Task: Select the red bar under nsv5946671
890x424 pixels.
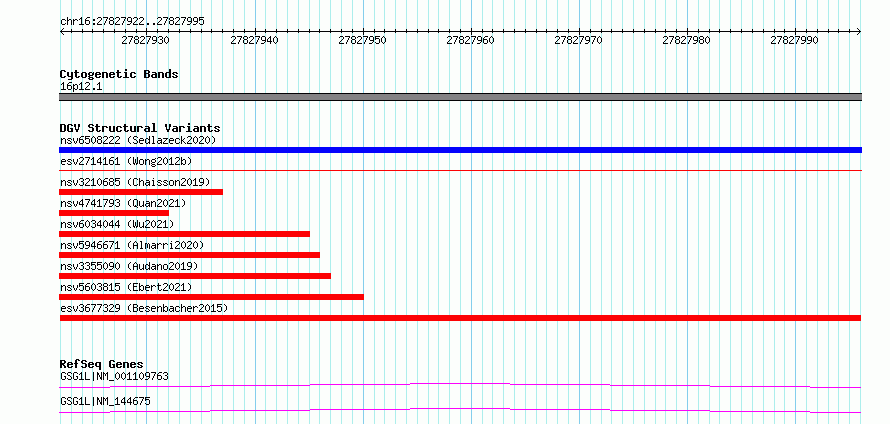Action: [190, 255]
